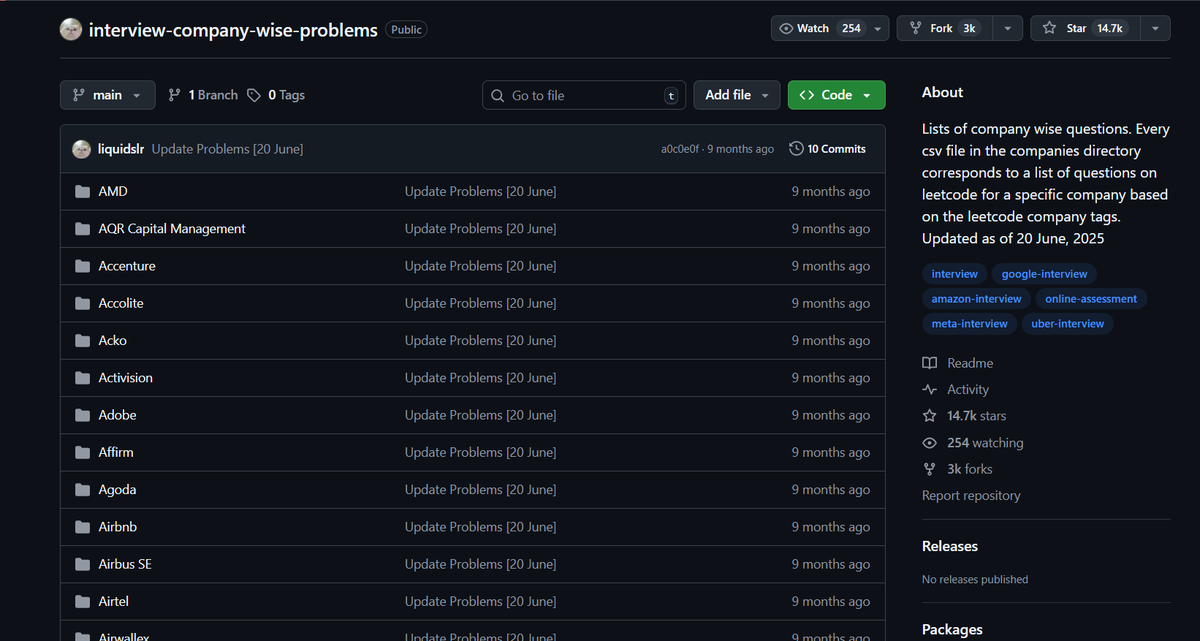The image size is (1200, 641).
Task: Click the eye icon beside 254 watching
Action: 930,443
